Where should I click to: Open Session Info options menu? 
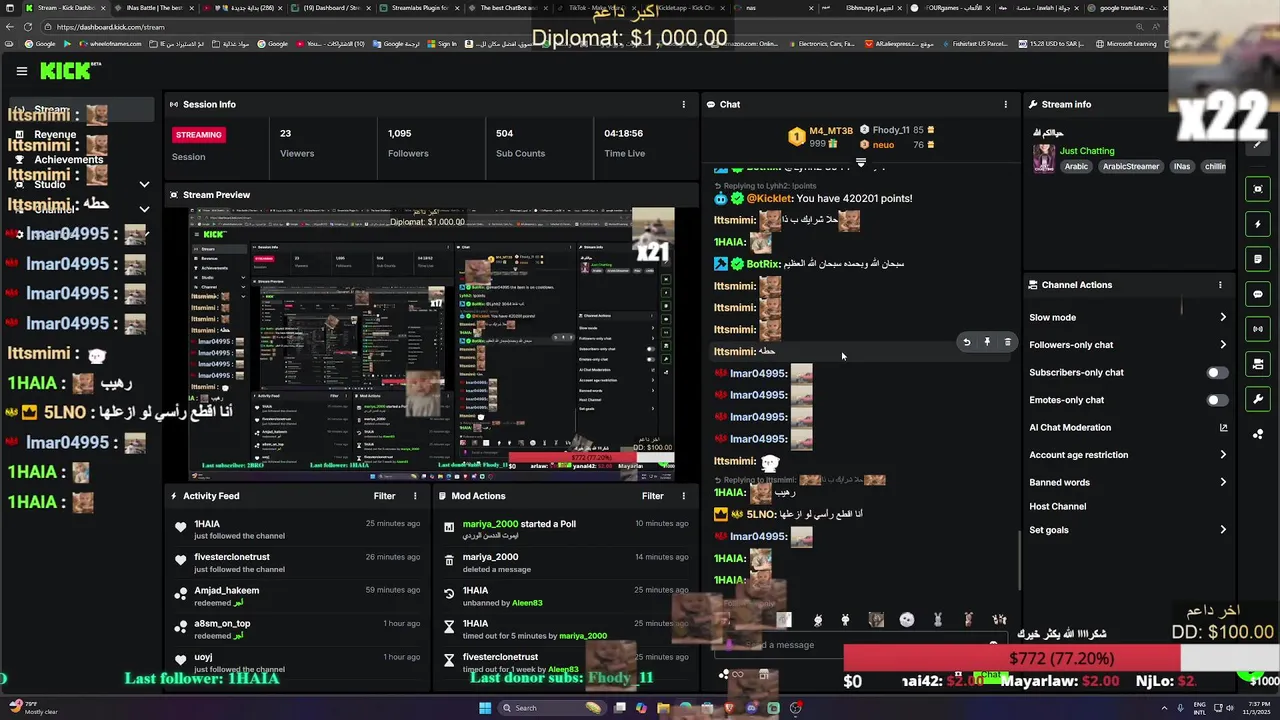[684, 104]
